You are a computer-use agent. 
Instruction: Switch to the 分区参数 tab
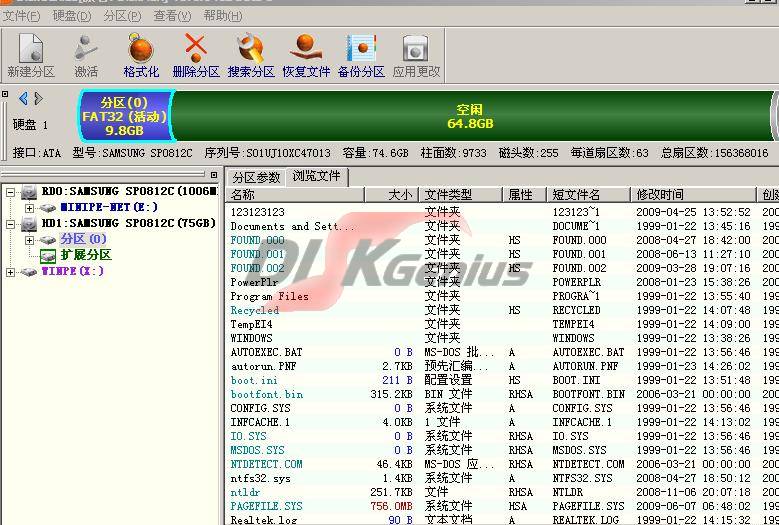click(x=256, y=177)
